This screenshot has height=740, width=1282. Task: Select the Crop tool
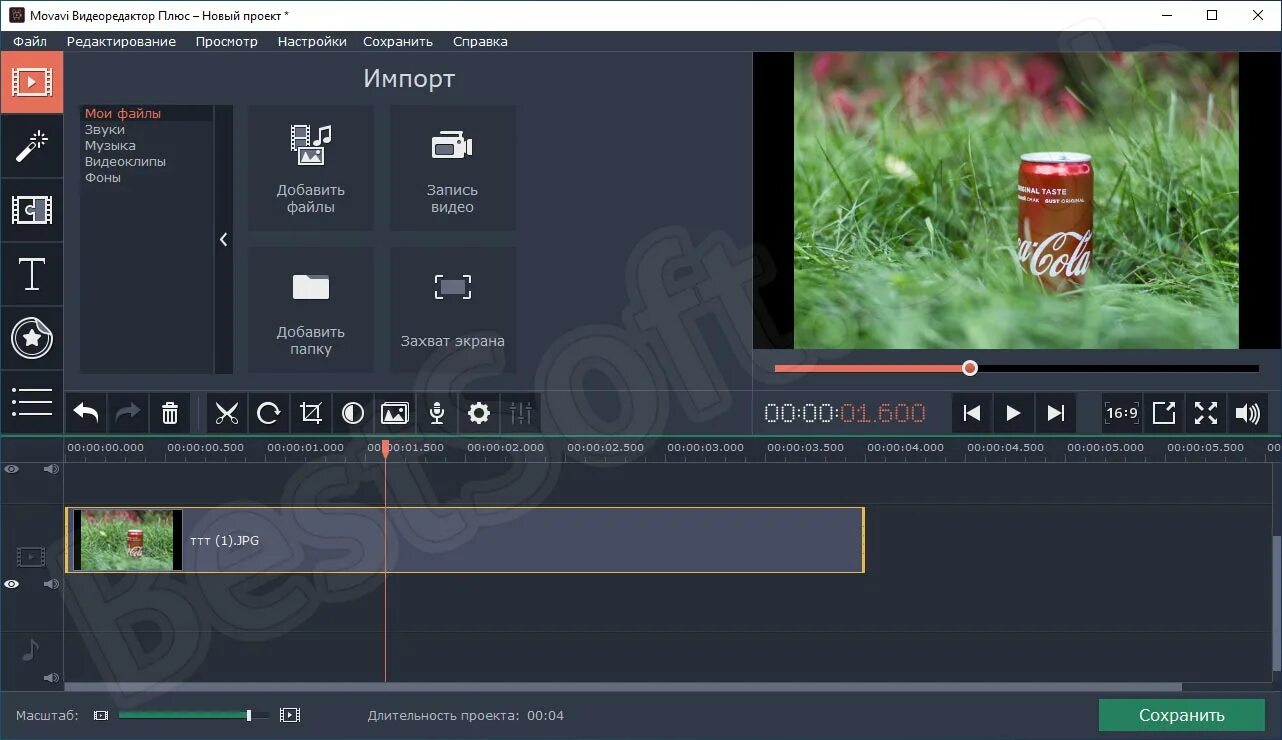[311, 413]
